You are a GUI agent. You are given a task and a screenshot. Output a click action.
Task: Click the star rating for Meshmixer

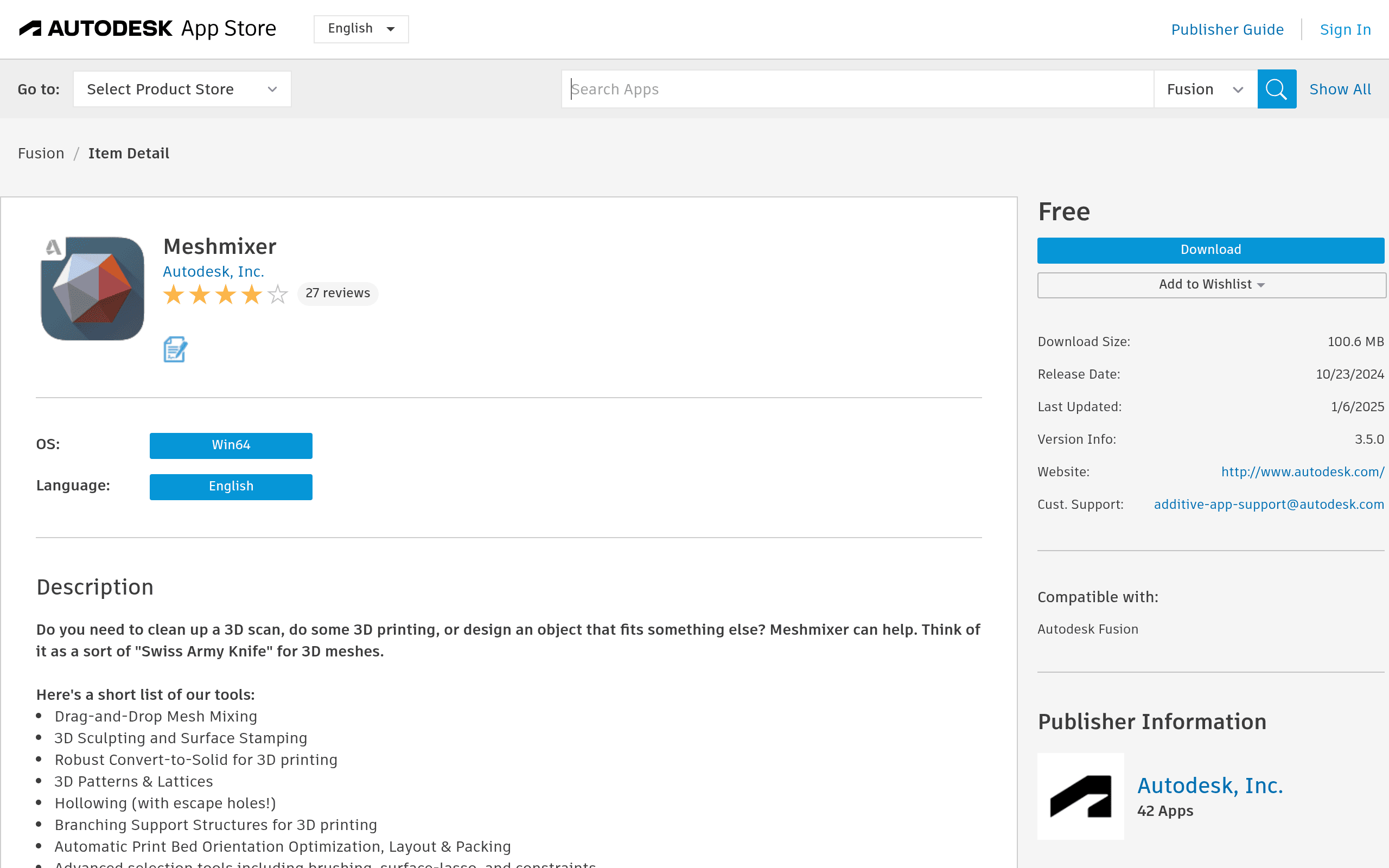tap(226, 294)
